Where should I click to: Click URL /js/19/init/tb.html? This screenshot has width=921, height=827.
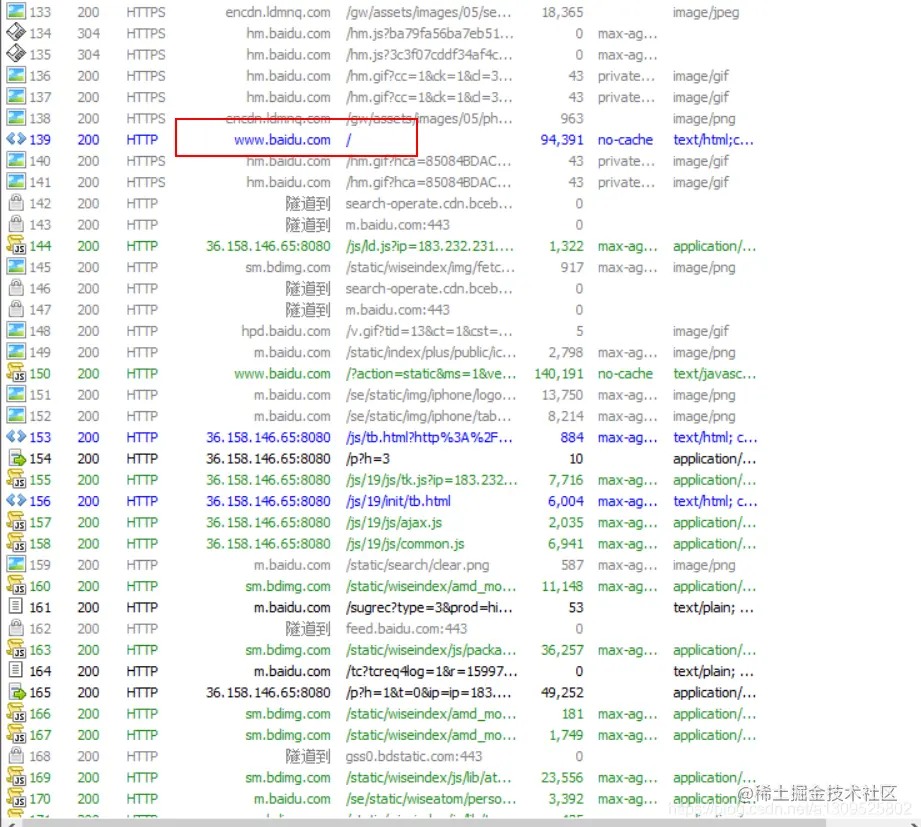pos(398,501)
